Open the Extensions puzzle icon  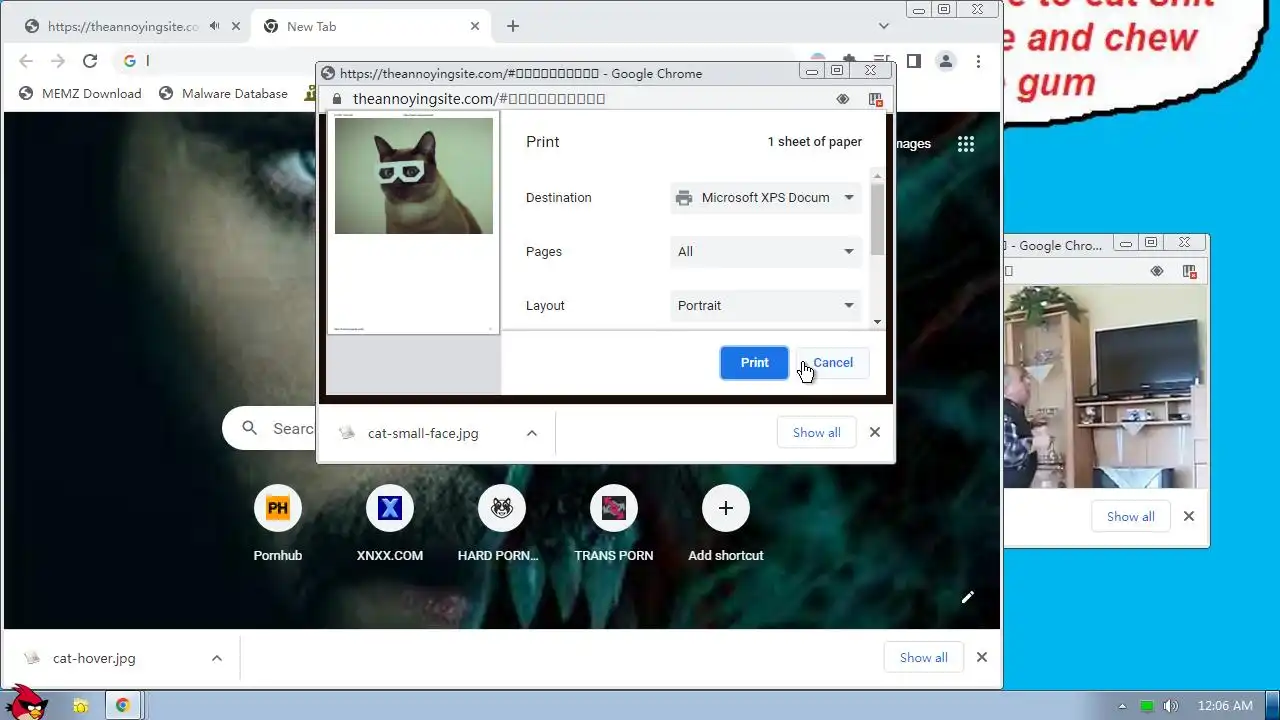850,61
